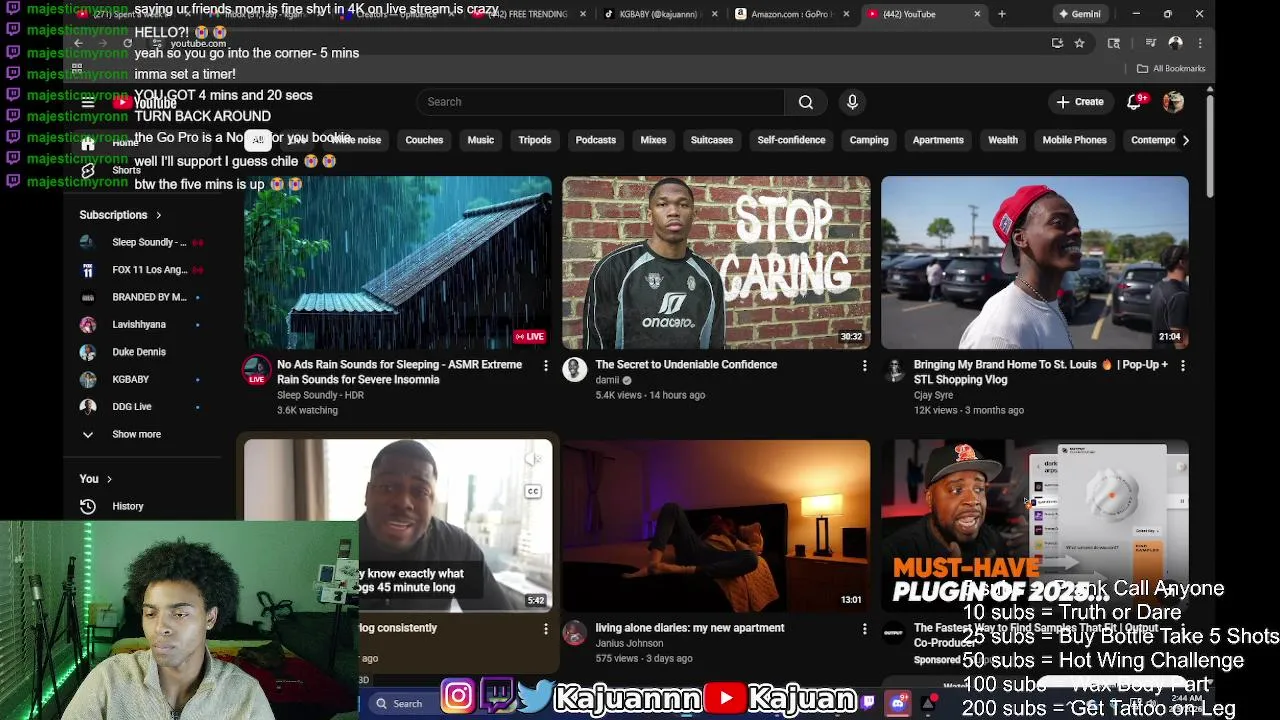1280x720 pixels.
Task: Open a new browser tab
Action: [x=1001, y=14]
